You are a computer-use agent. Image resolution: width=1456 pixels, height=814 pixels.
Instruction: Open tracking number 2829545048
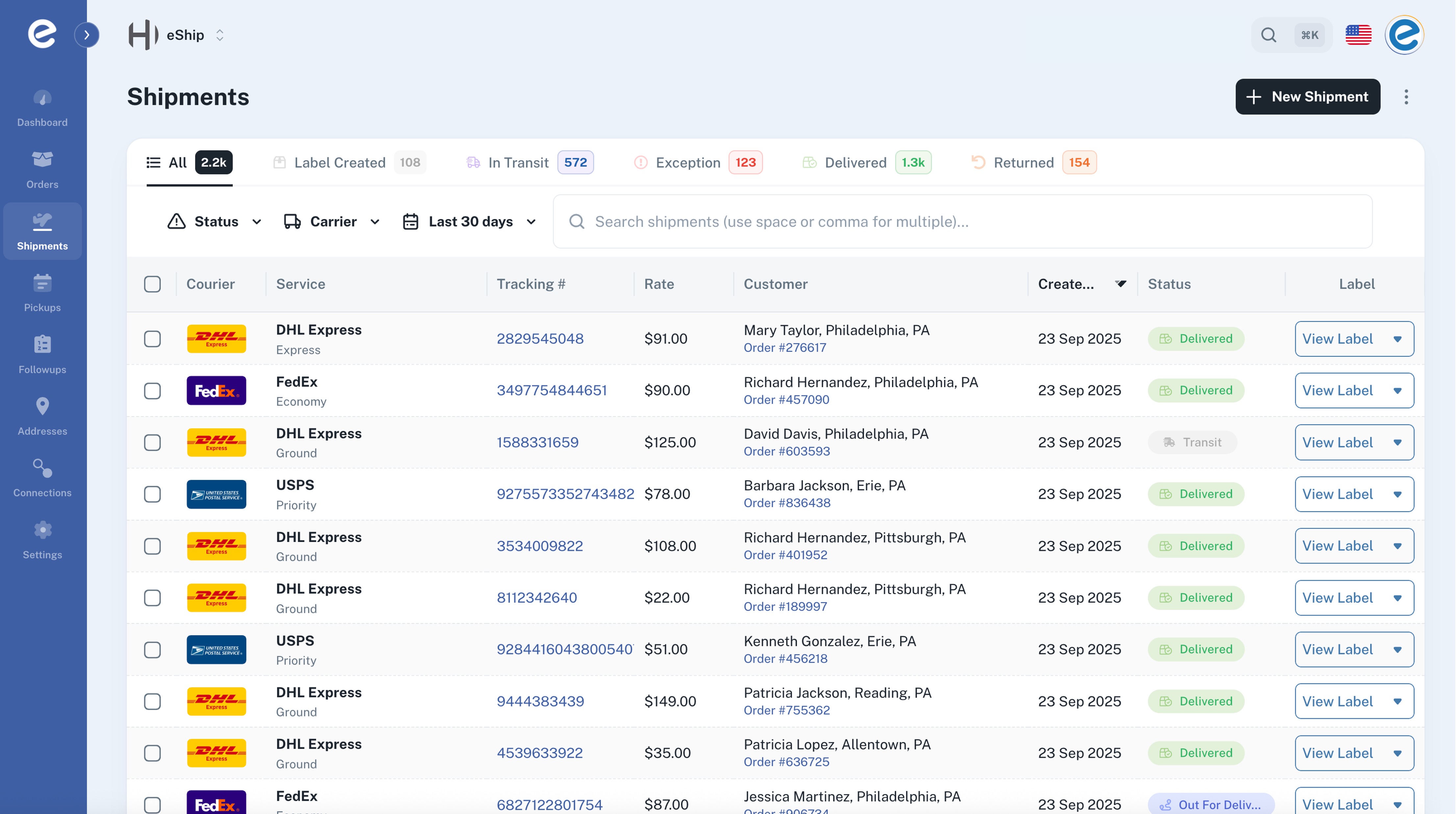(x=540, y=338)
